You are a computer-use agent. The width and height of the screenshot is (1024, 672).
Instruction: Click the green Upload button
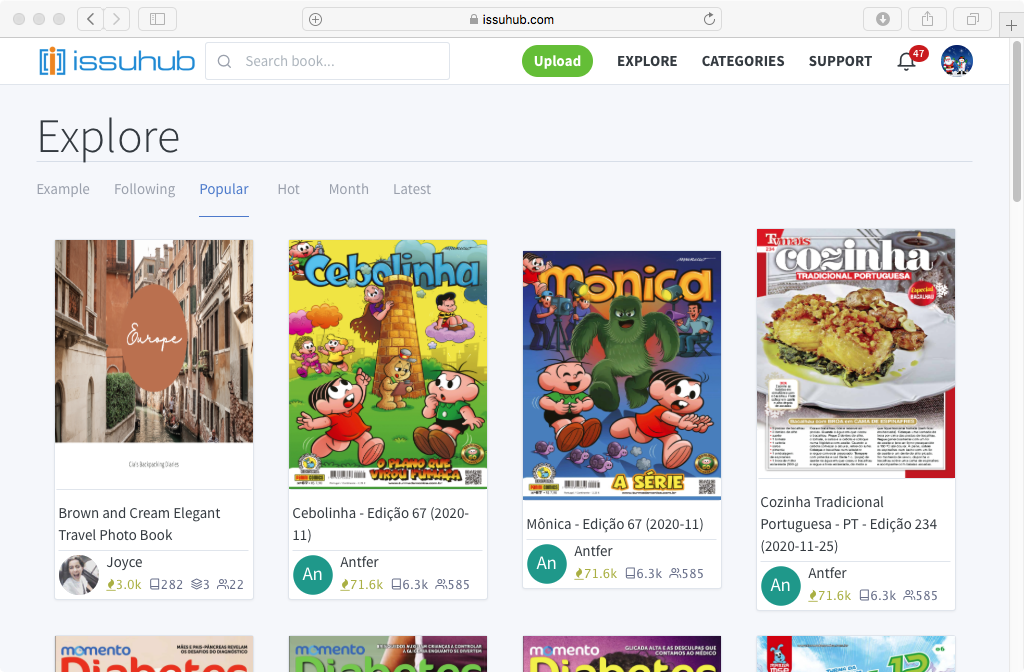point(557,61)
